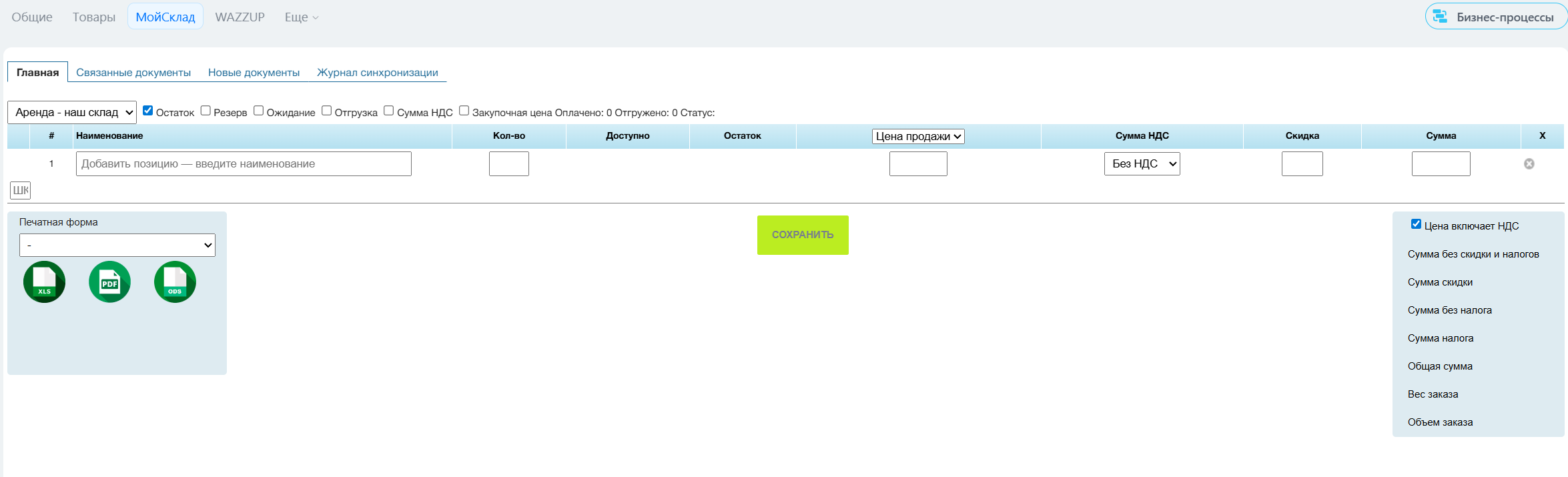The image size is (1568, 477).
Task: Go to the Товары section
Action: [94, 17]
